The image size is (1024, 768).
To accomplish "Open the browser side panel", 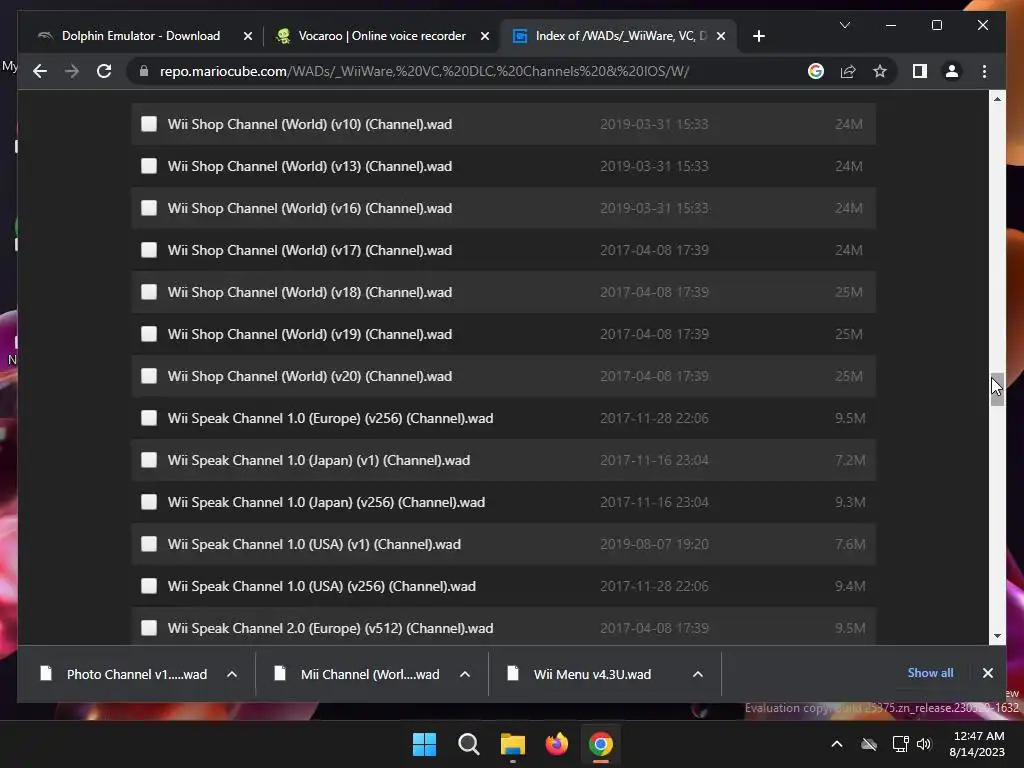I will coord(920,71).
